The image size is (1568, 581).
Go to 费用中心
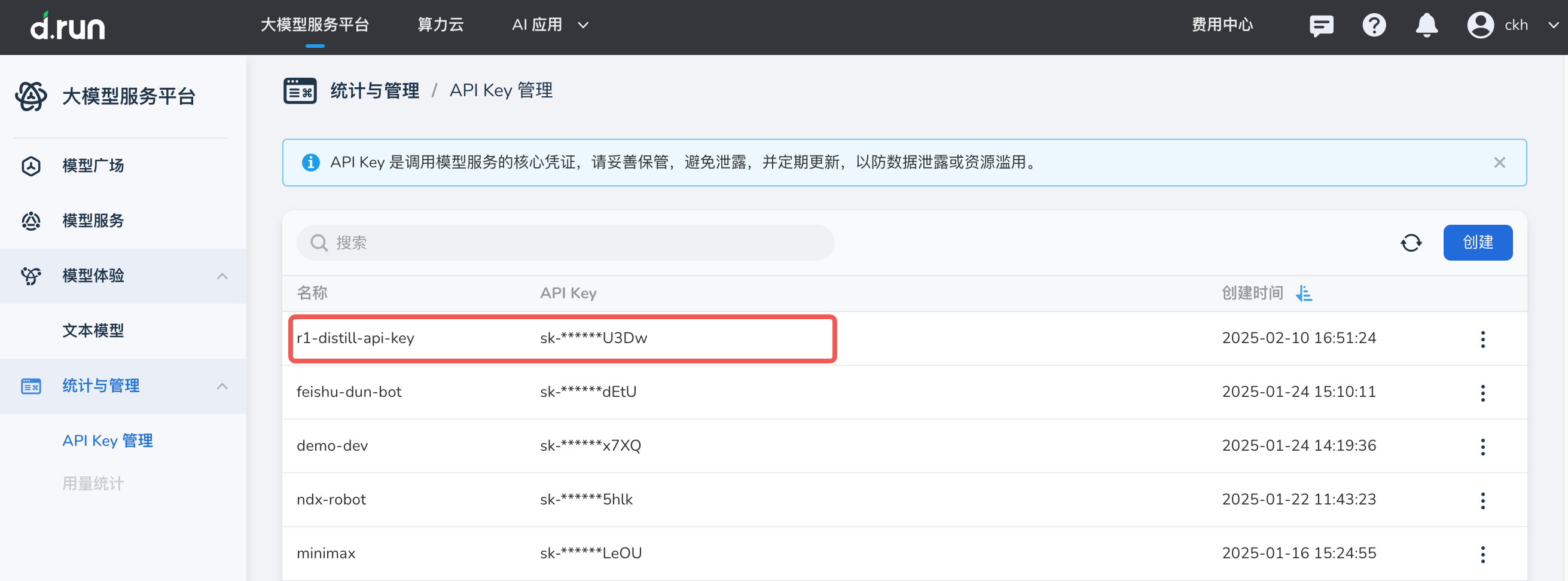(x=1222, y=25)
